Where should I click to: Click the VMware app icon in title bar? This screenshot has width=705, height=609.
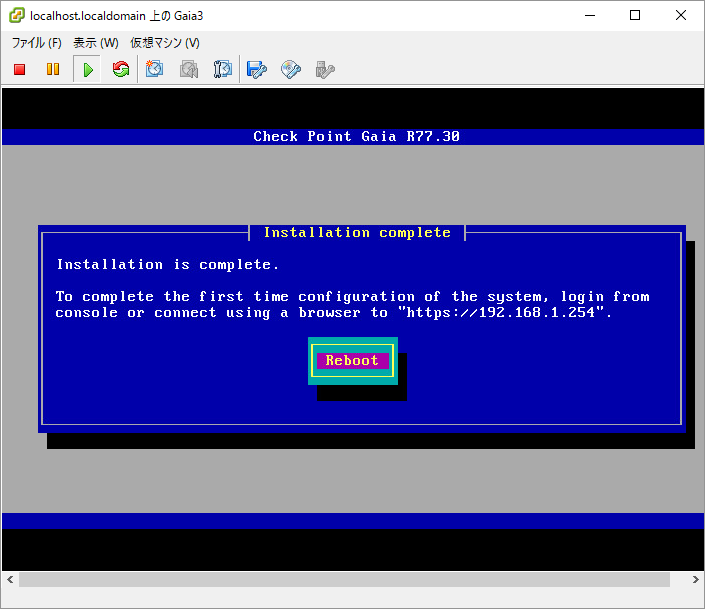pos(17,15)
